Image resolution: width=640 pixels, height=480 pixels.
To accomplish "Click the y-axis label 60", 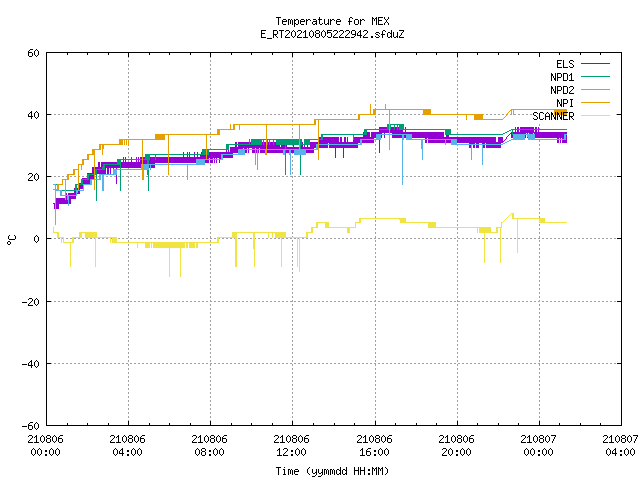I will point(33,53).
